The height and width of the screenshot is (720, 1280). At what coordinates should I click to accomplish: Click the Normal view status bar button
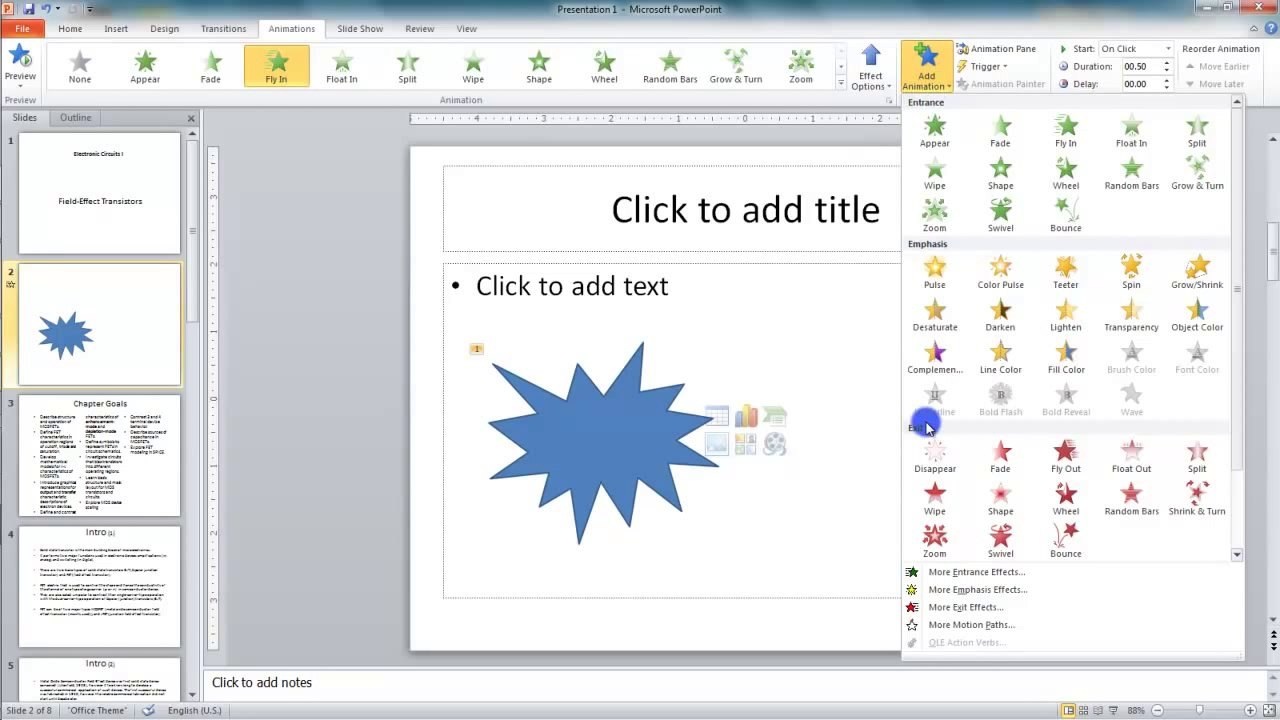click(x=1069, y=710)
